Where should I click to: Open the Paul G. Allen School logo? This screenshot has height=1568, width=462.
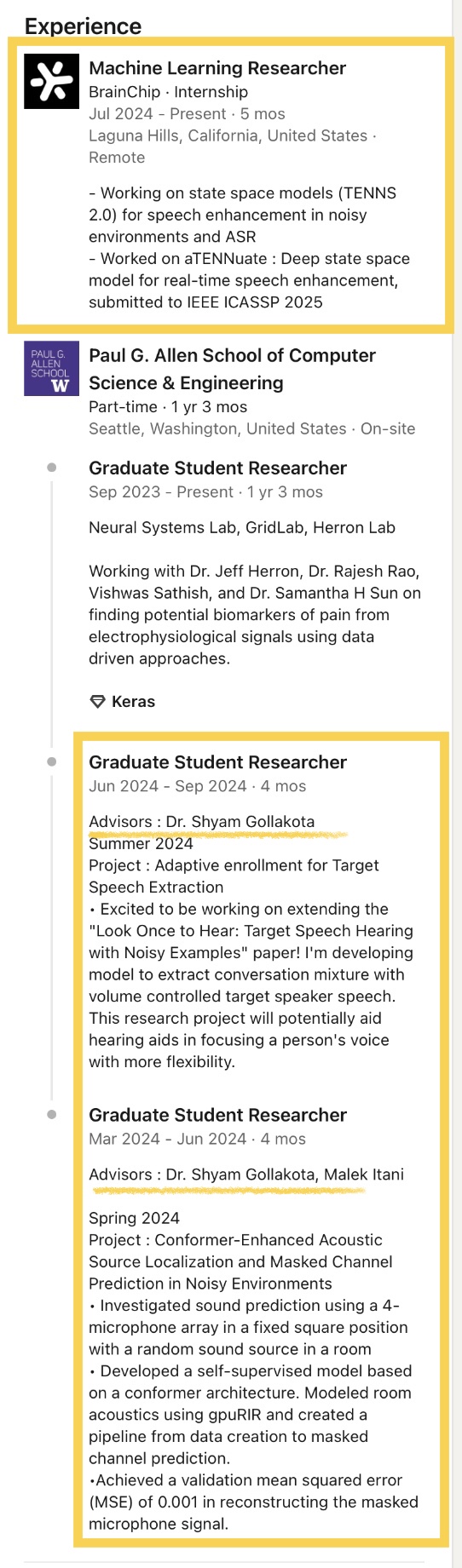[51, 368]
